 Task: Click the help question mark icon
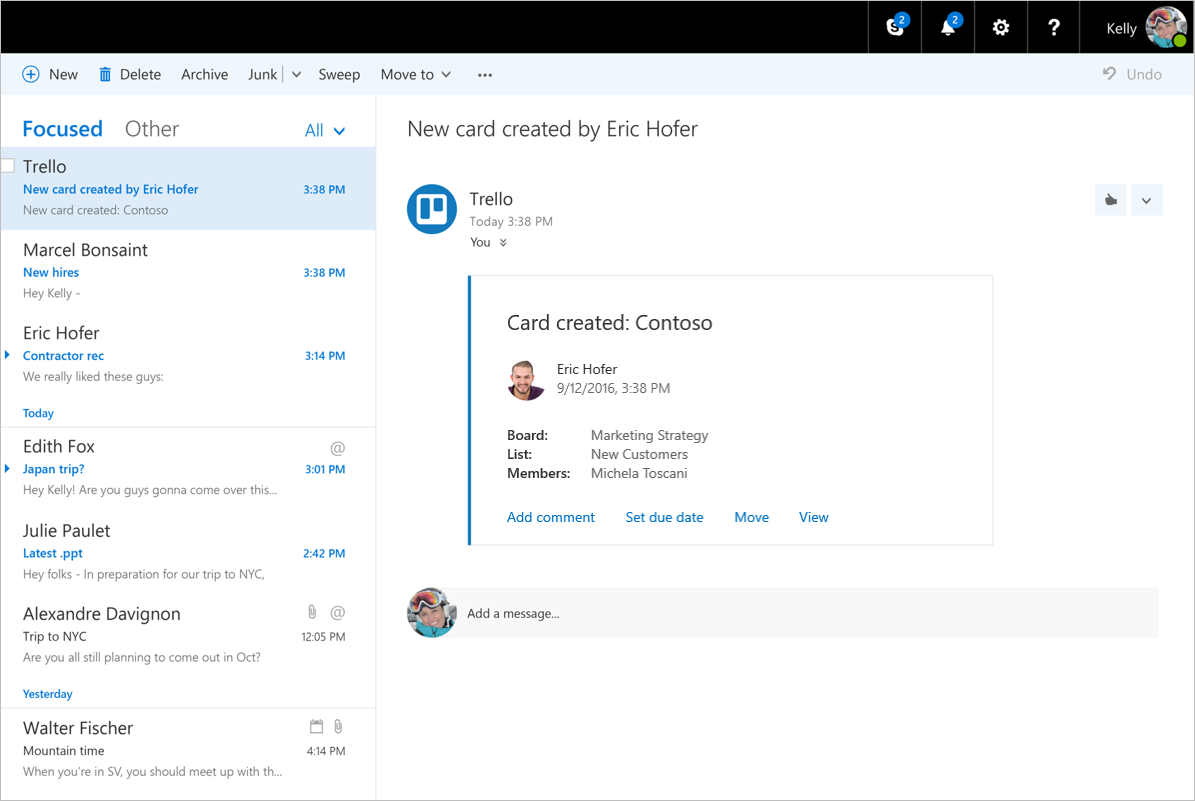pos(1054,28)
